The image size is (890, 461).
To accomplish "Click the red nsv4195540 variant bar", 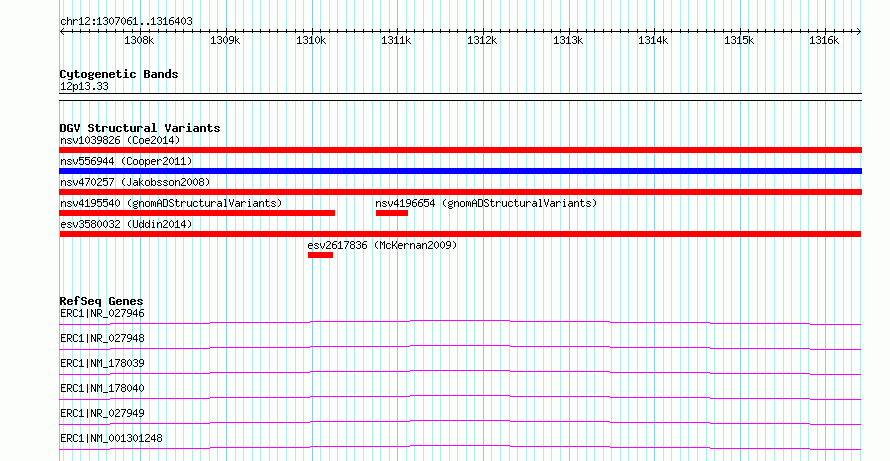I will pyautogui.click(x=197, y=213).
